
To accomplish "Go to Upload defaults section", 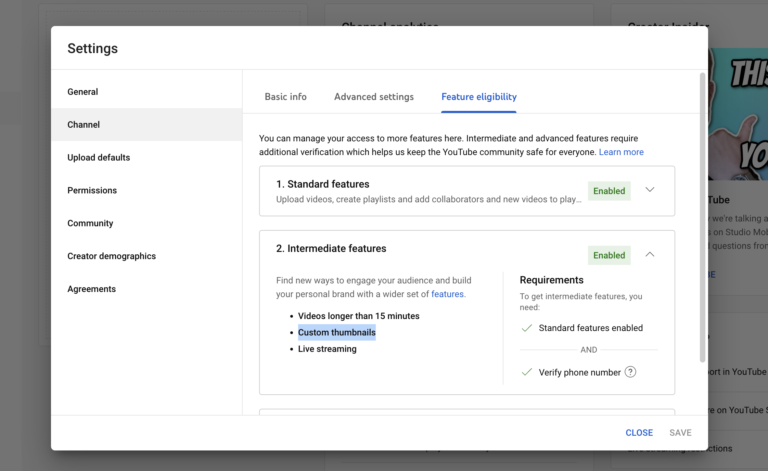I will click(x=99, y=158).
